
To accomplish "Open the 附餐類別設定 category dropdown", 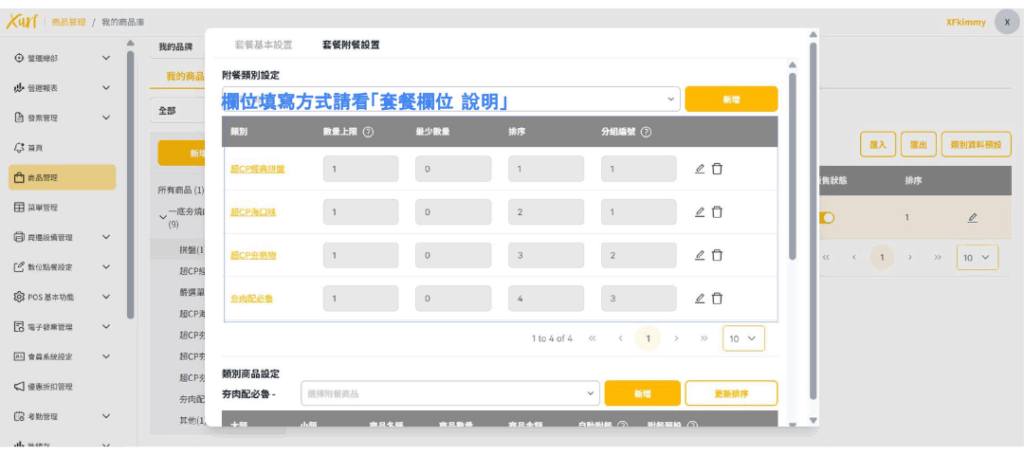I will pos(670,99).
